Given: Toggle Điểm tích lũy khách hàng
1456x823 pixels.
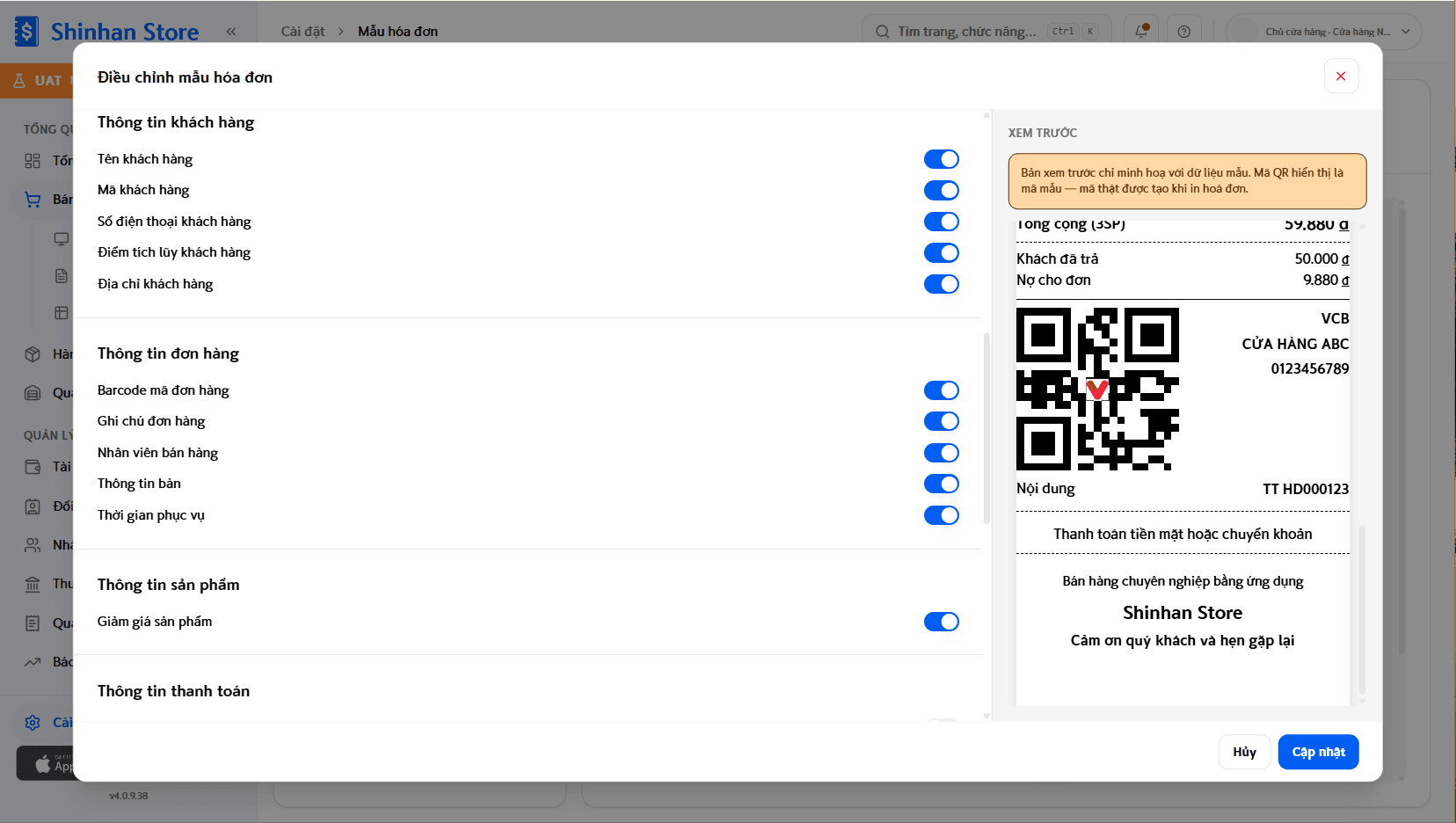Looking at the screenshot, I should click(x=941, y=252).
